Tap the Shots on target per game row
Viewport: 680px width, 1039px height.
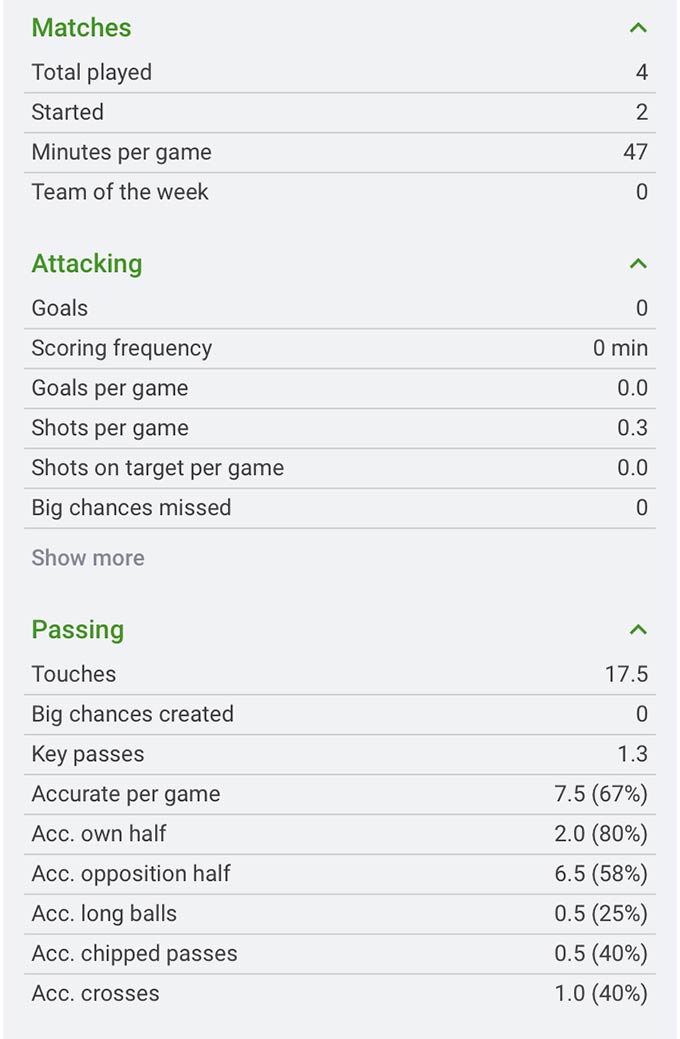(340, 468)
